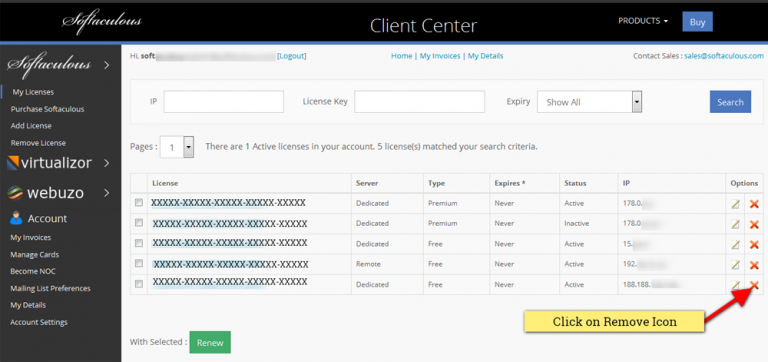
Task: Open the Expiry Show All dropdown
Action: (x=589, y=102)
